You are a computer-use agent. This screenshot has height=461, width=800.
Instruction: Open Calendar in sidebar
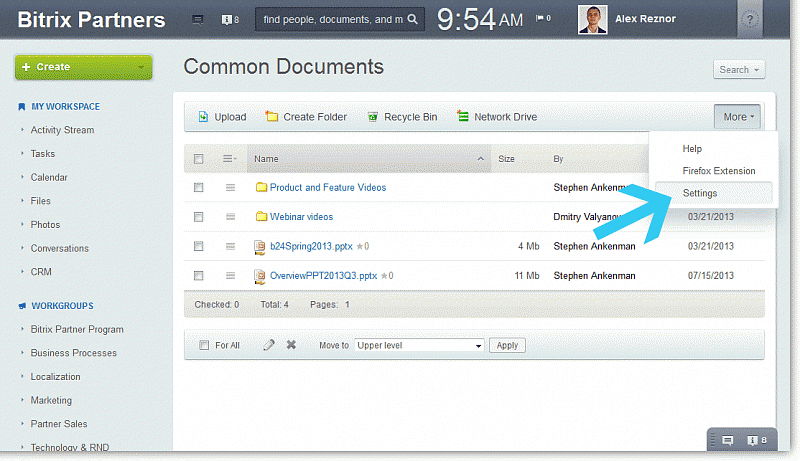(49, 177)
